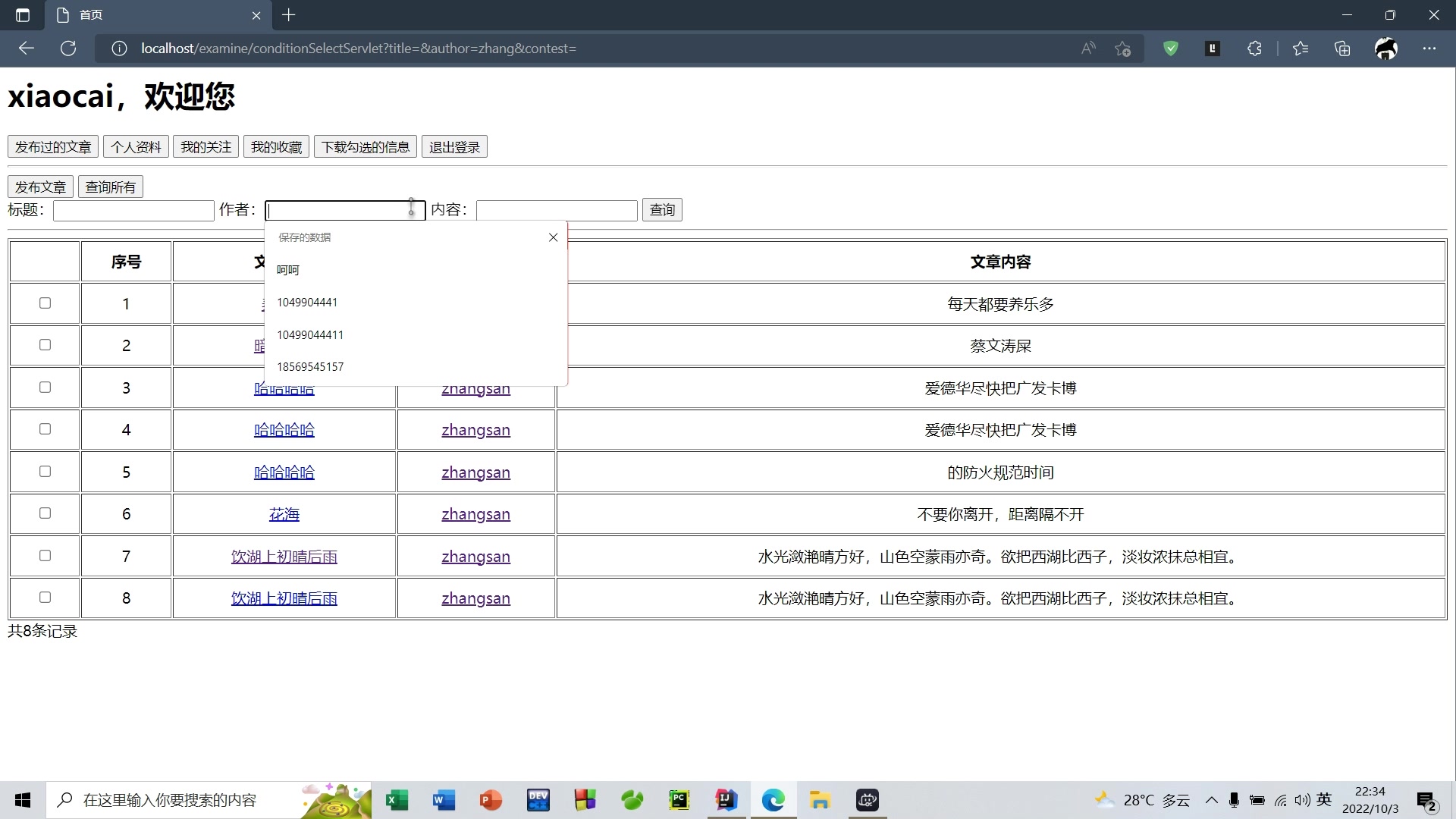Open the black L extension icon
1456x819 pixels.
pyautogui.click(x=1213, y=49)
